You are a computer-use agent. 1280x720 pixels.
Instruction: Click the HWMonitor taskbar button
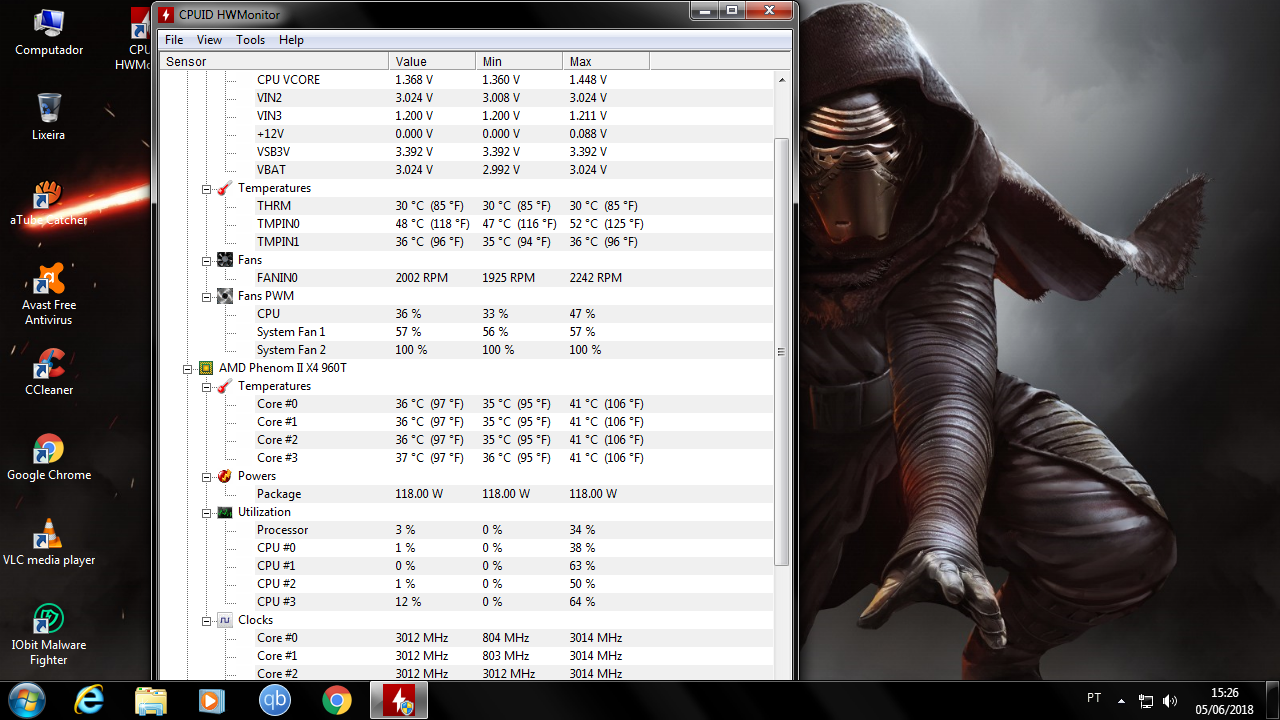click(399, 700)
